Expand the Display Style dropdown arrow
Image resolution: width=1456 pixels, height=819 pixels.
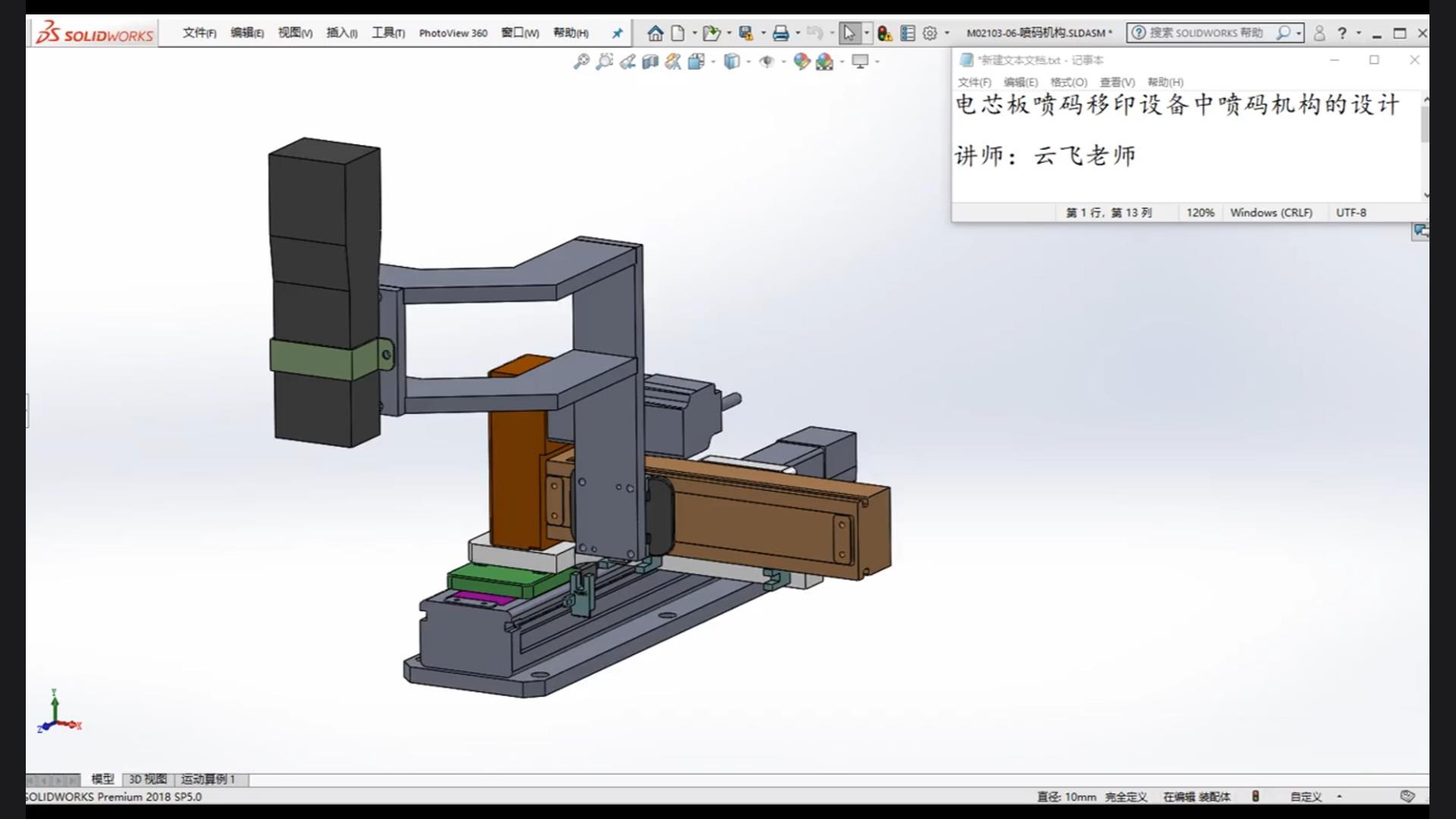click(748, 61)
